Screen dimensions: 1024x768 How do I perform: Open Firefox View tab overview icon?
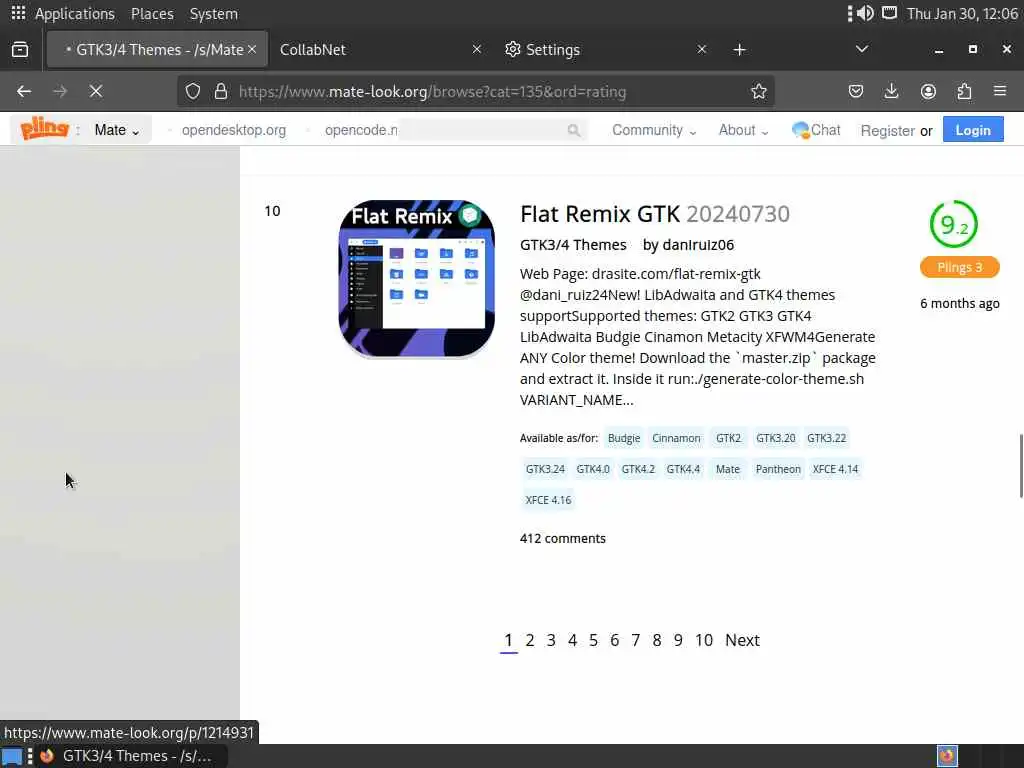click(20, 50)
